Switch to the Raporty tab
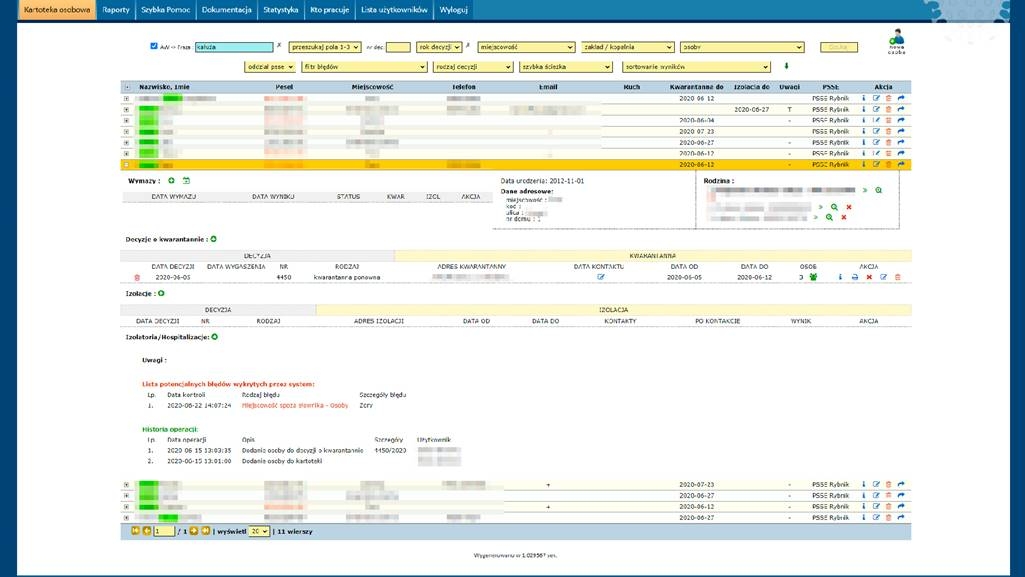This screenshot has width=1025, height=577. [116, 9]
